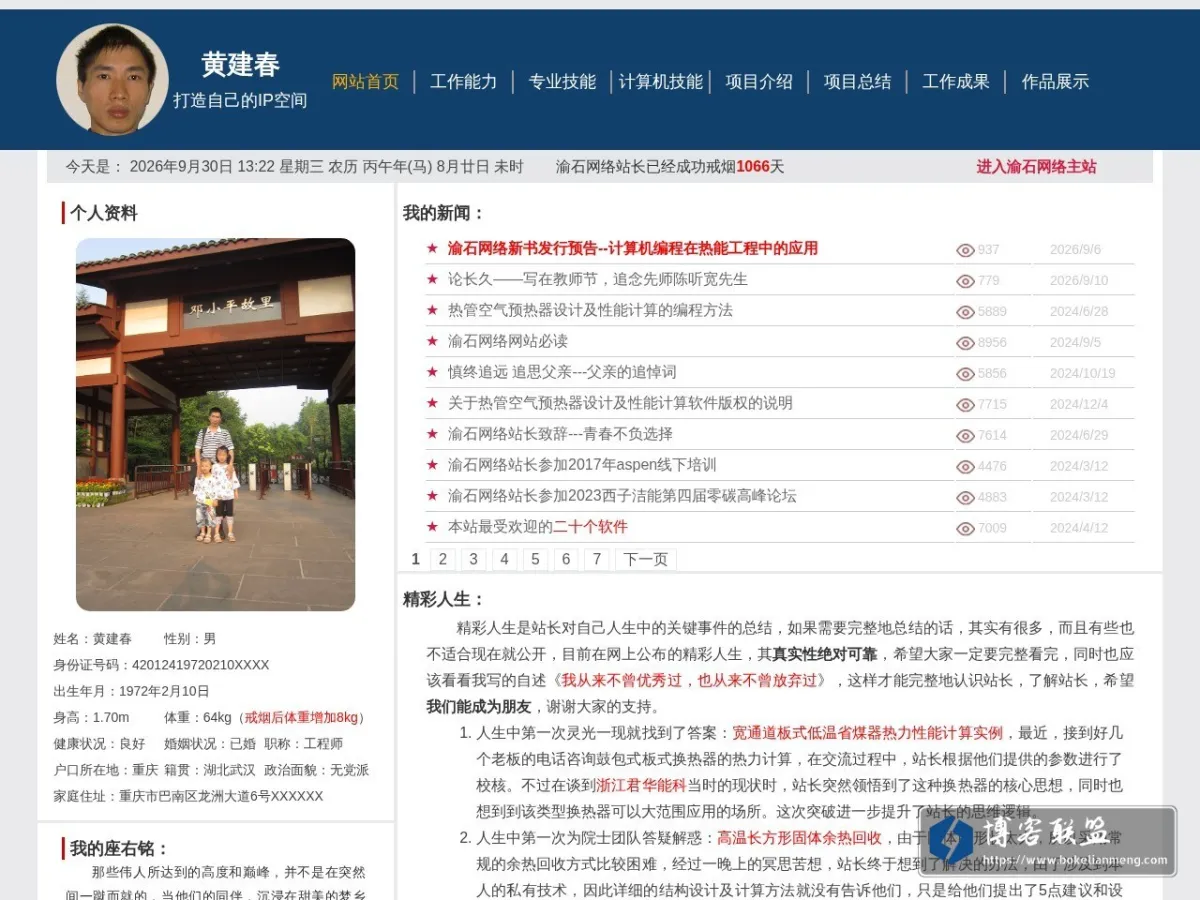Click the eye icon beside view count 7009
Image resolution: width=1200 pixels, height=900 pixels.
[965, 530]
